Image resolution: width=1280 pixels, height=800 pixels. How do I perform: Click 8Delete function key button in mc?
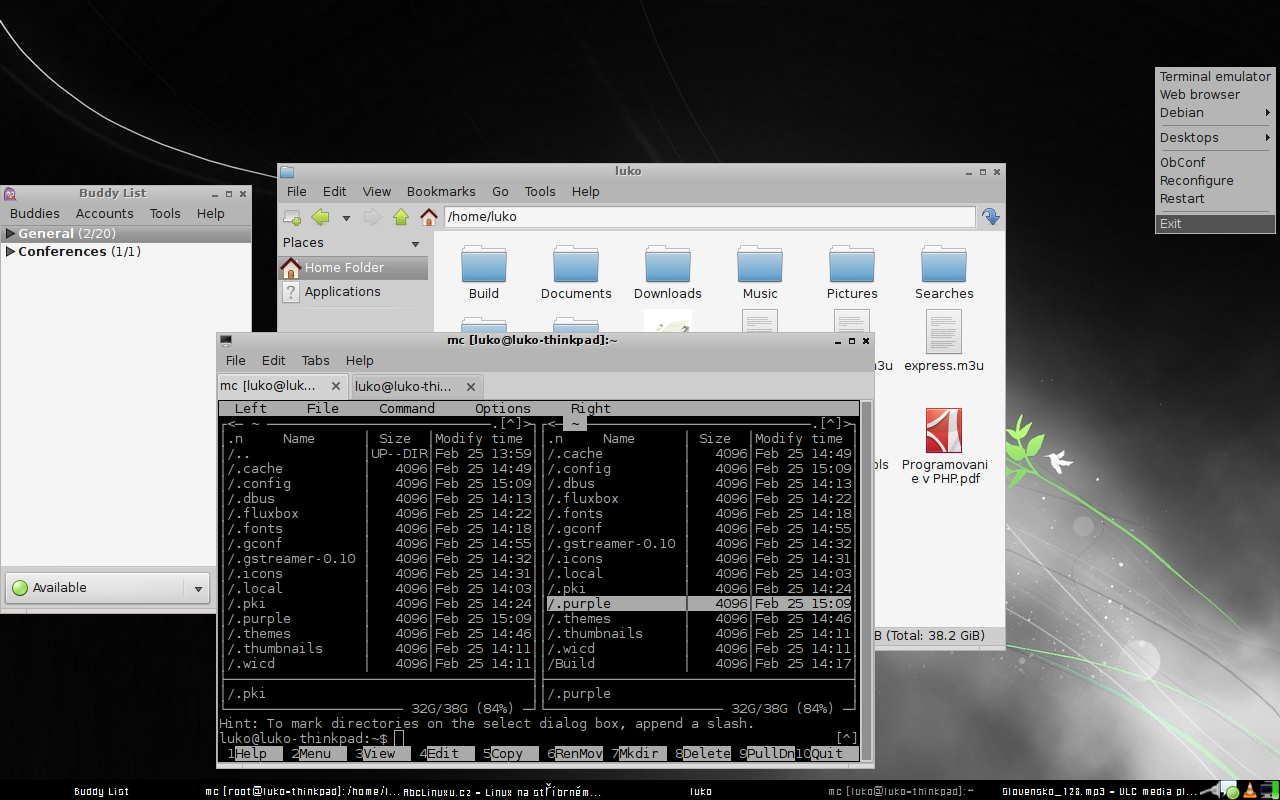click(x=703, y=754)
